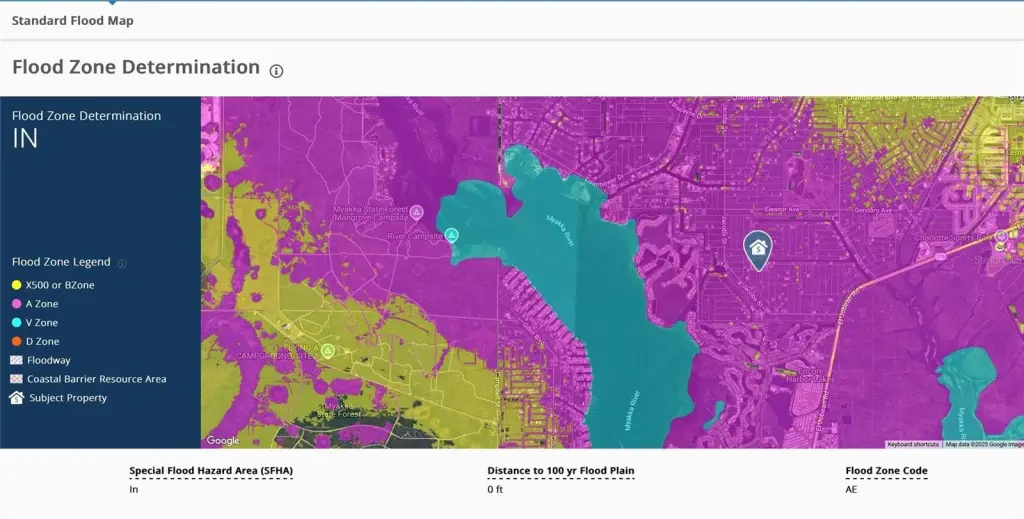Viewport: 1024px width, 519px height.
Task: Click the yellow X500 or BZone swatch
Action: click(x=16, y=285)
